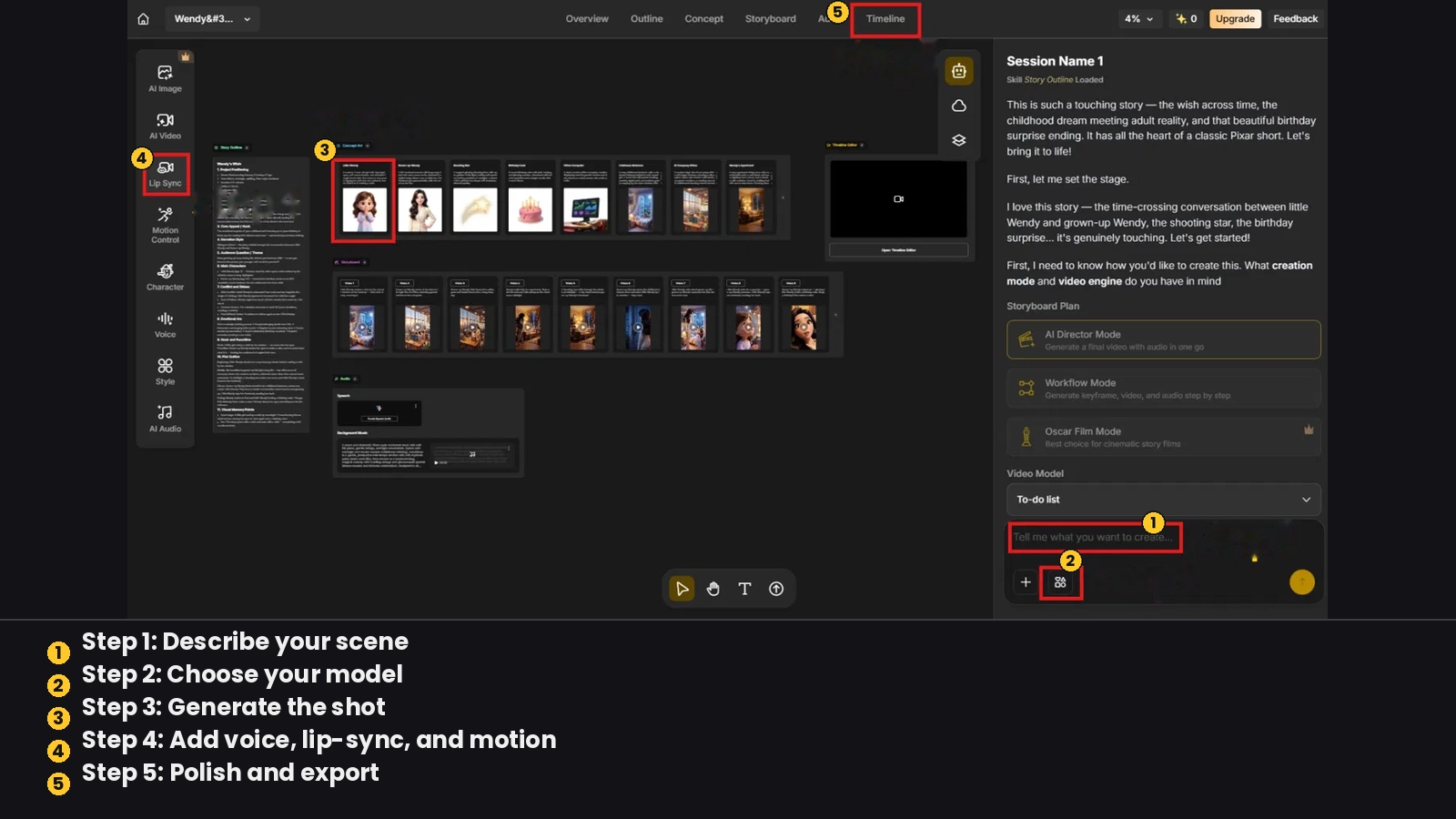
Task: Click the credits sparkle counter
Action: (x=1187, y=19)
